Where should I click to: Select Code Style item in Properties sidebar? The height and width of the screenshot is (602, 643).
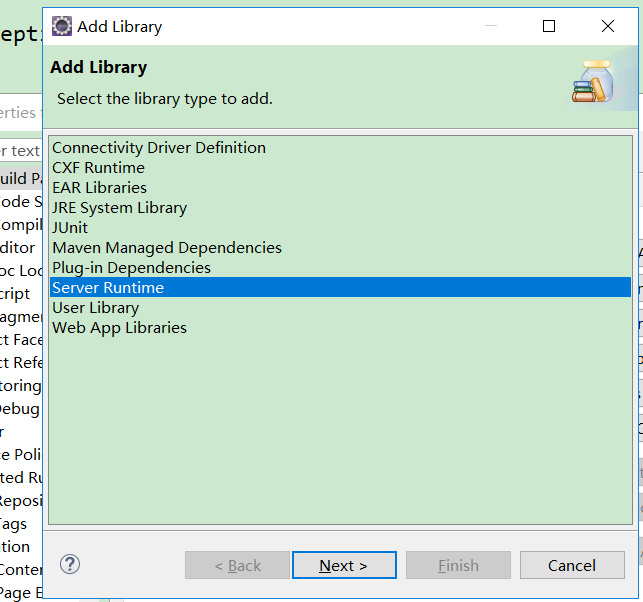[21, 201]
